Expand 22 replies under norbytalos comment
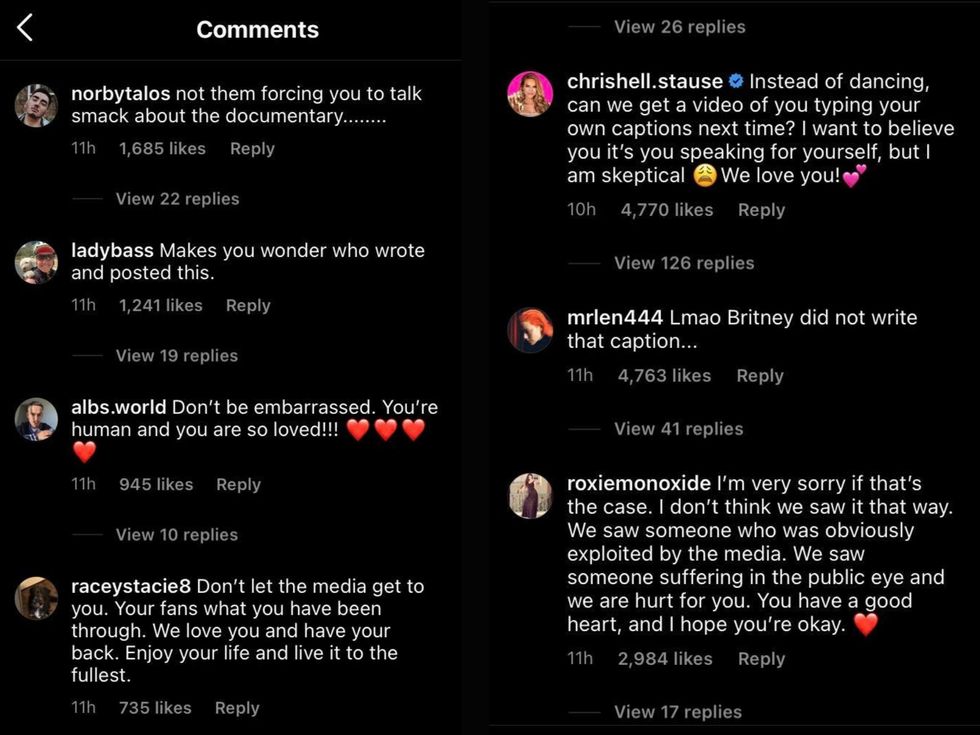The height and width of the screenshot is (735, 980). pyautogui.click(x=177, y=199)
